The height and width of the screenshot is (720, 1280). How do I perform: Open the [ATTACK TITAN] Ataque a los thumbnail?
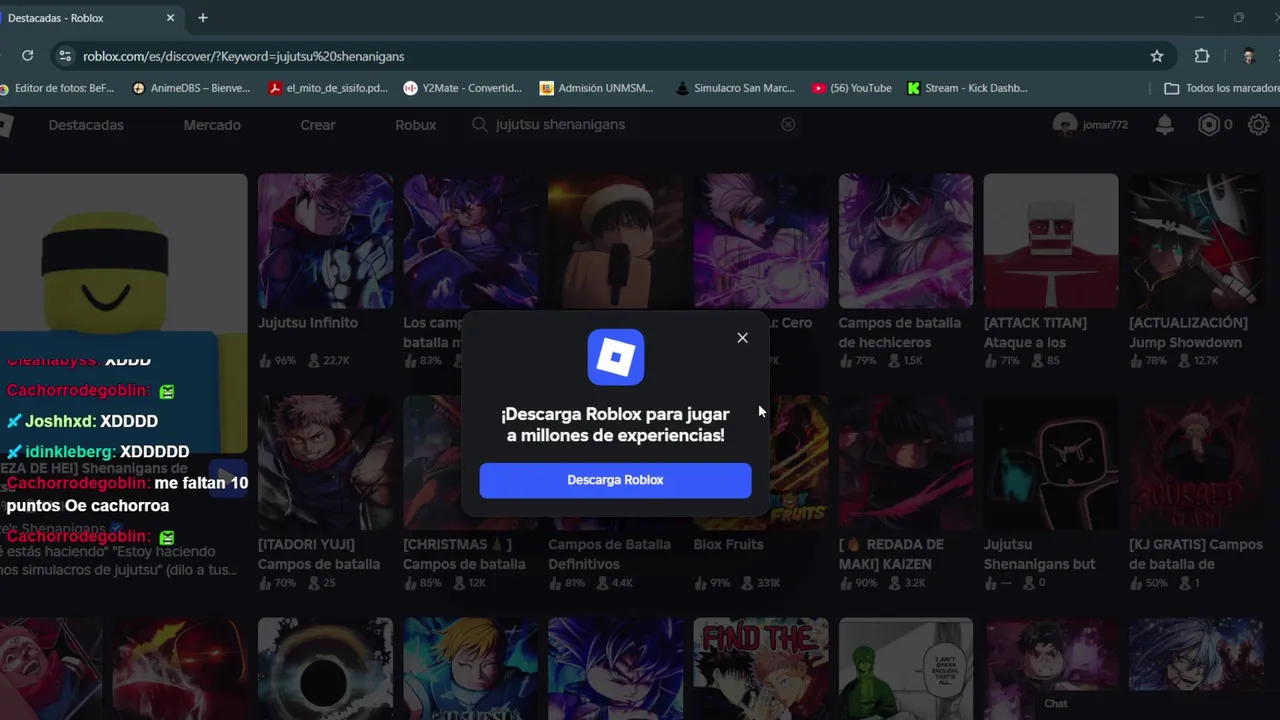point(1051,241)
